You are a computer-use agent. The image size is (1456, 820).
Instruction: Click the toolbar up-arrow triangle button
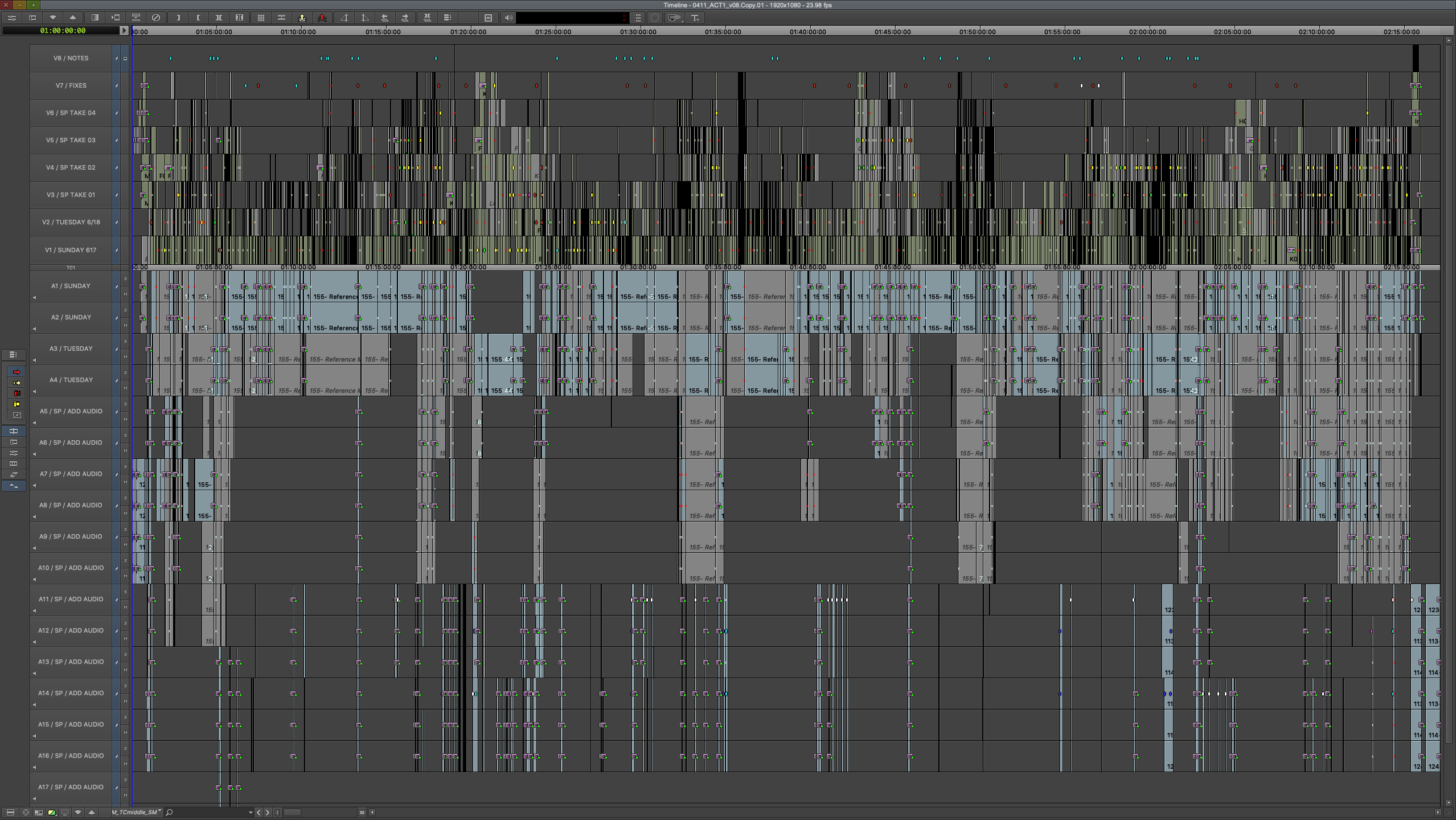coord(73,18)
